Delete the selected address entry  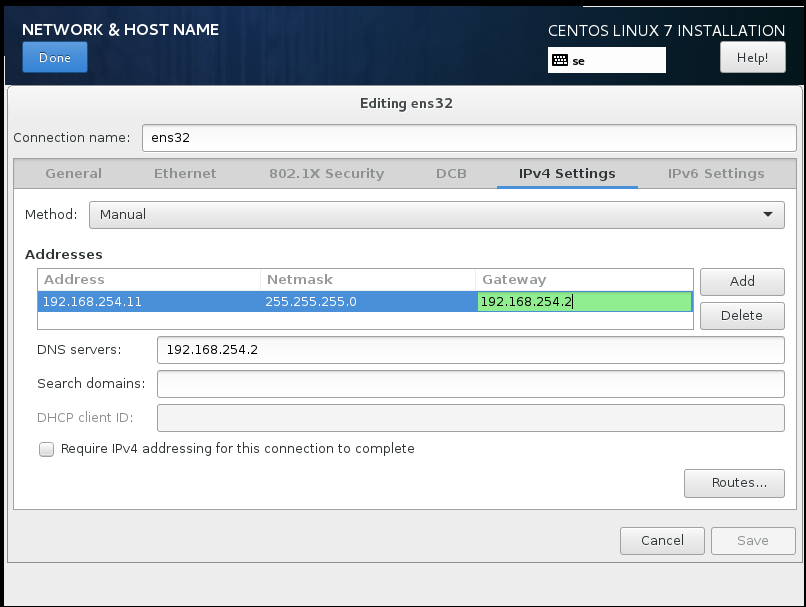pyautogui.click(x=742, y=315)
